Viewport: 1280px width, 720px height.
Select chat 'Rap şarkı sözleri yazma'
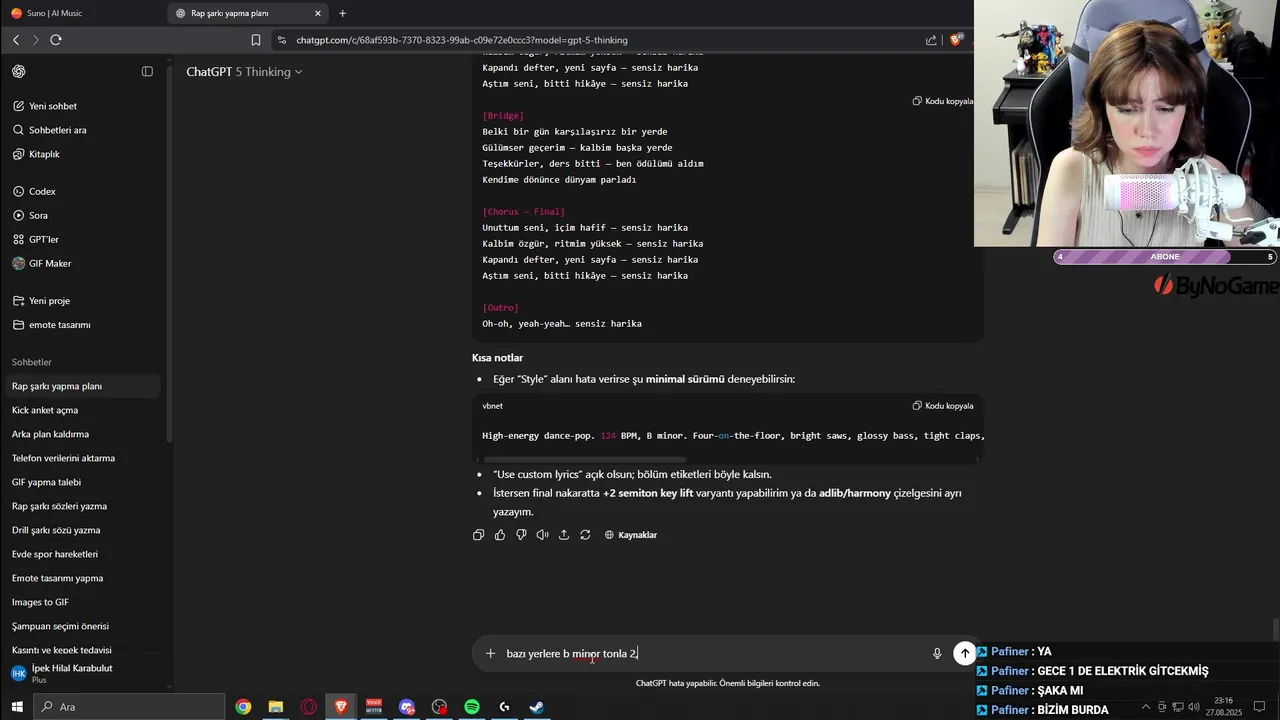coord(84,506)
